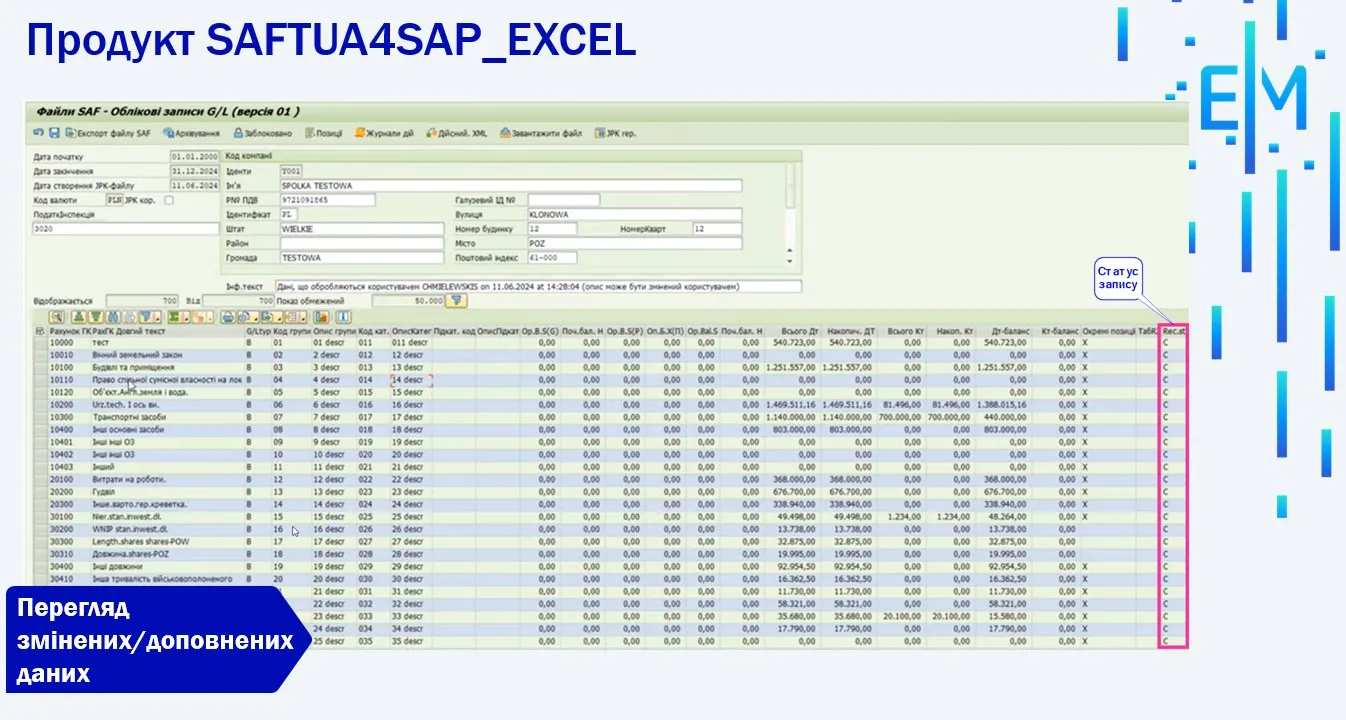Click the select-all icon at the grid's top-left corner
The image size is (1346, 720).
(x=39, y=331)
